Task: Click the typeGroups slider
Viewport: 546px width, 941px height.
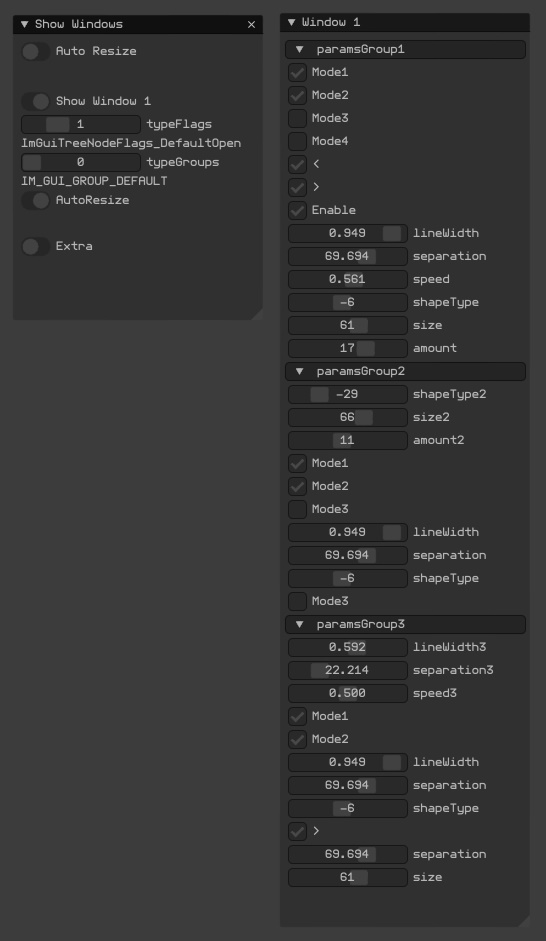Action: [x=81, y=162]
